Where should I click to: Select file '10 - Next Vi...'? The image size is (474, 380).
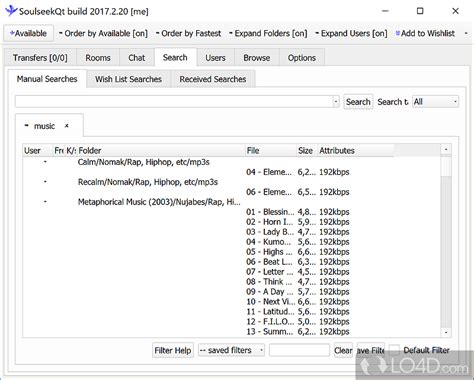pyautogui.click(x=270, y=302)
